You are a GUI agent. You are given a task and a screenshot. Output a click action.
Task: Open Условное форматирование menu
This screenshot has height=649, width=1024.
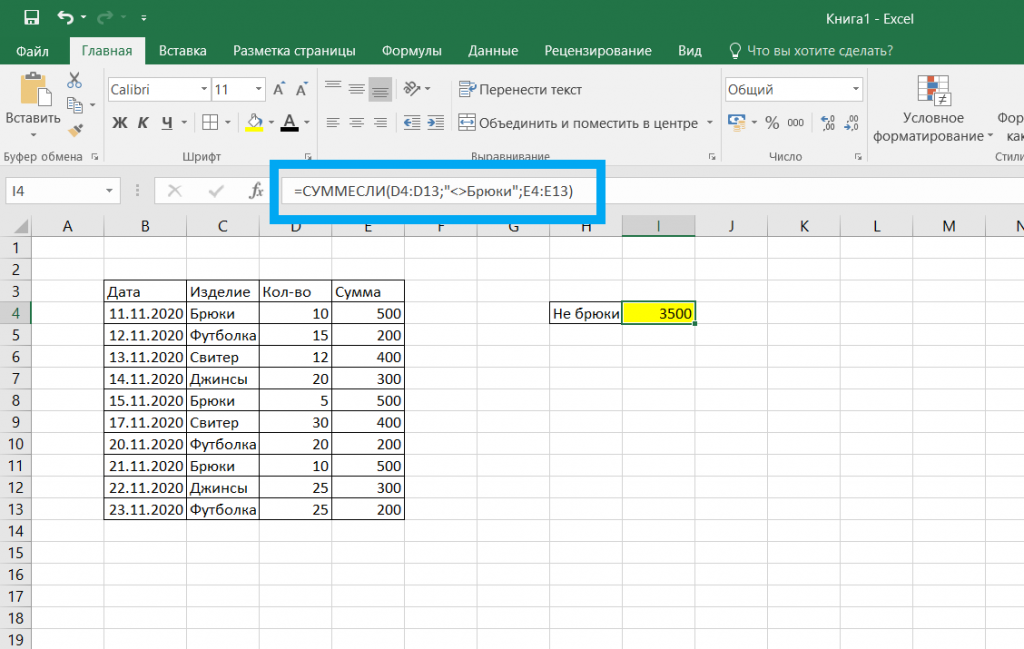click(933, 108)
